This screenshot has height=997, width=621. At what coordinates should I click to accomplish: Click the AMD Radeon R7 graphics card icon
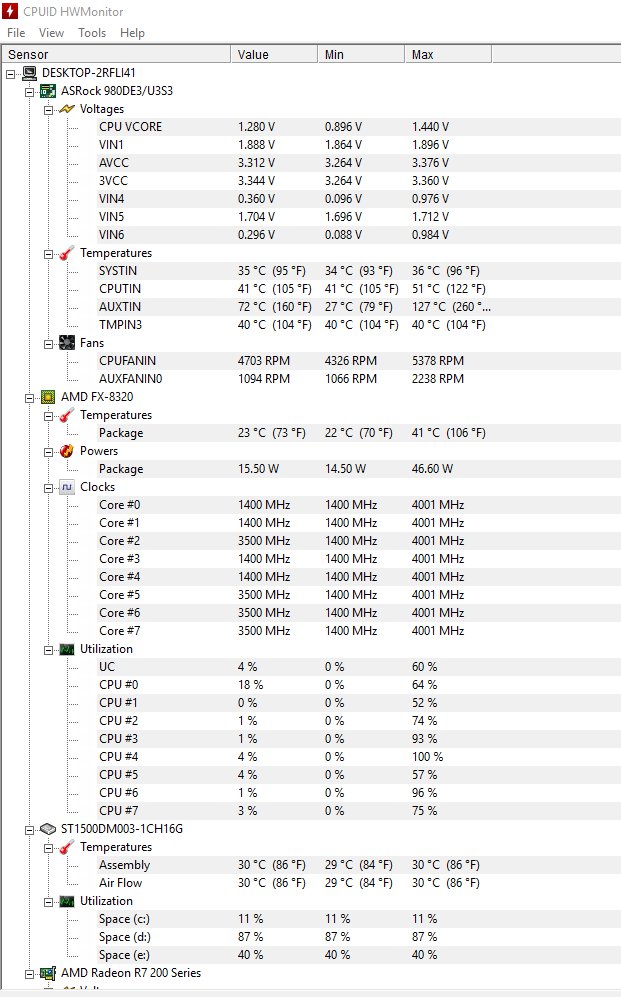click(47, 973)
